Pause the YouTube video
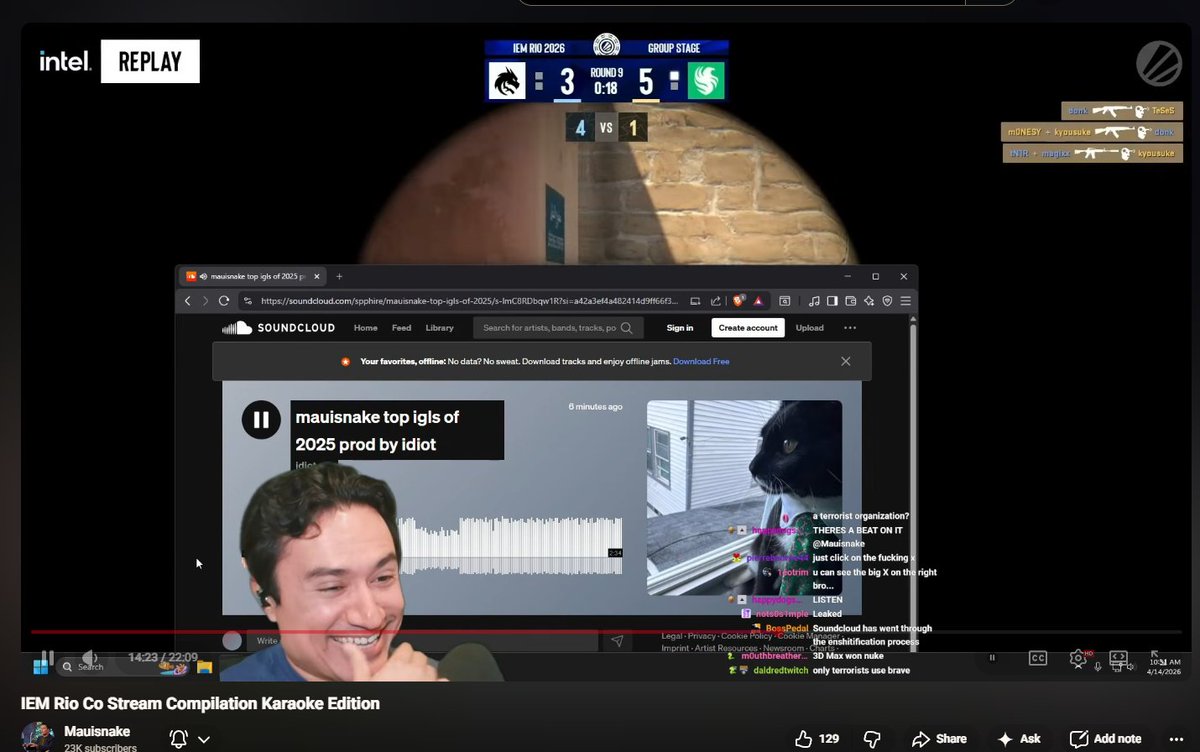The image size is (1200, 752). click(x=47, y=658)
